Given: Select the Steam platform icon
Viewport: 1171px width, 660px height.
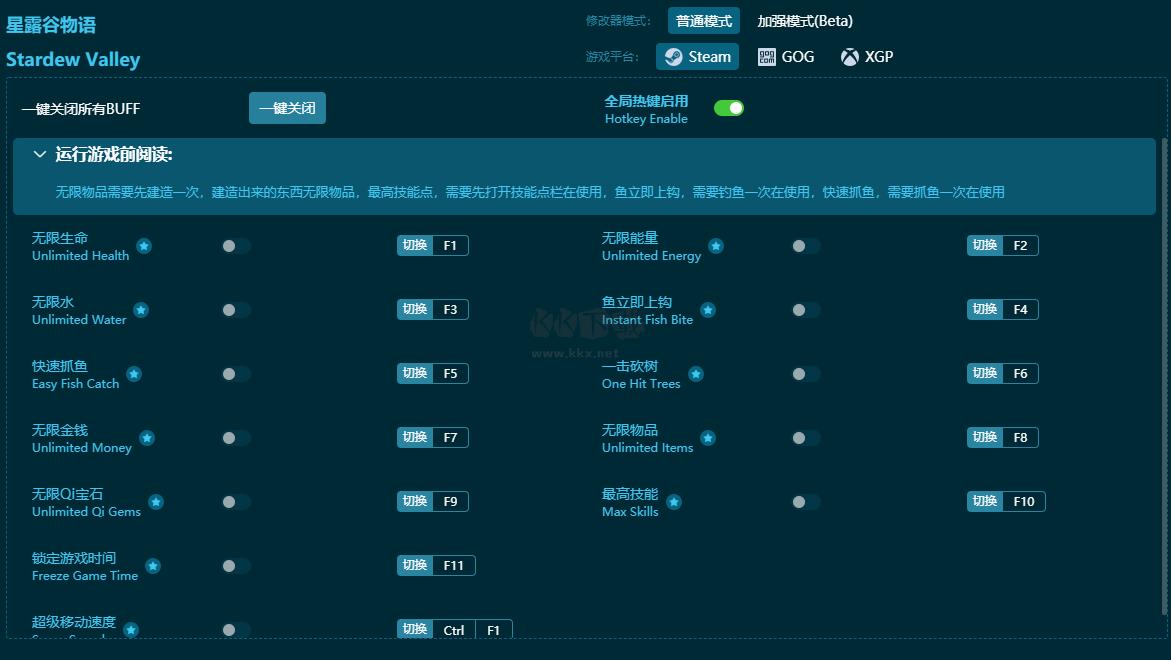Looking at the screenshot, I should point(674,57).
